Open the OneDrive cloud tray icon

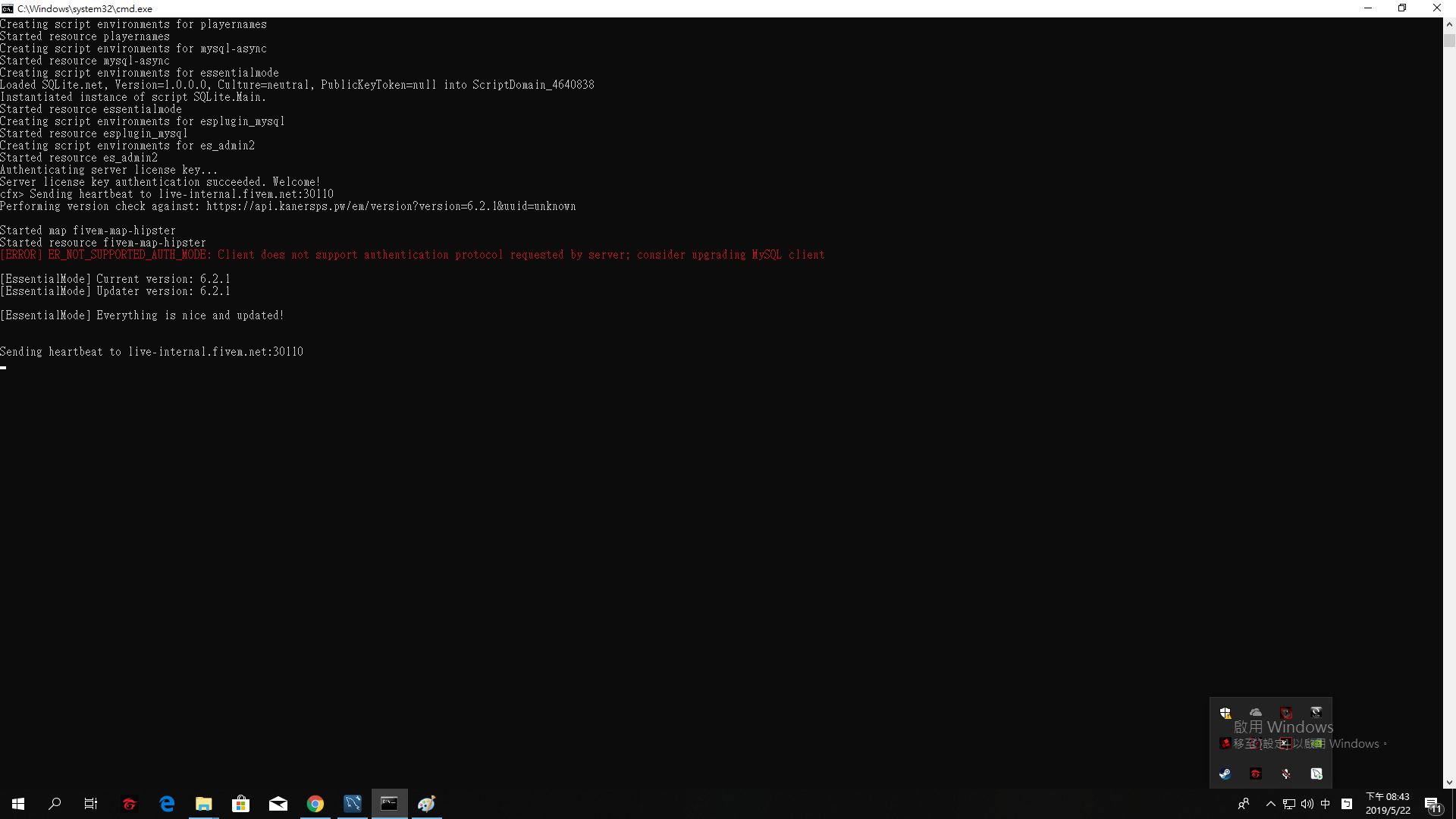tap(1256, 713)
